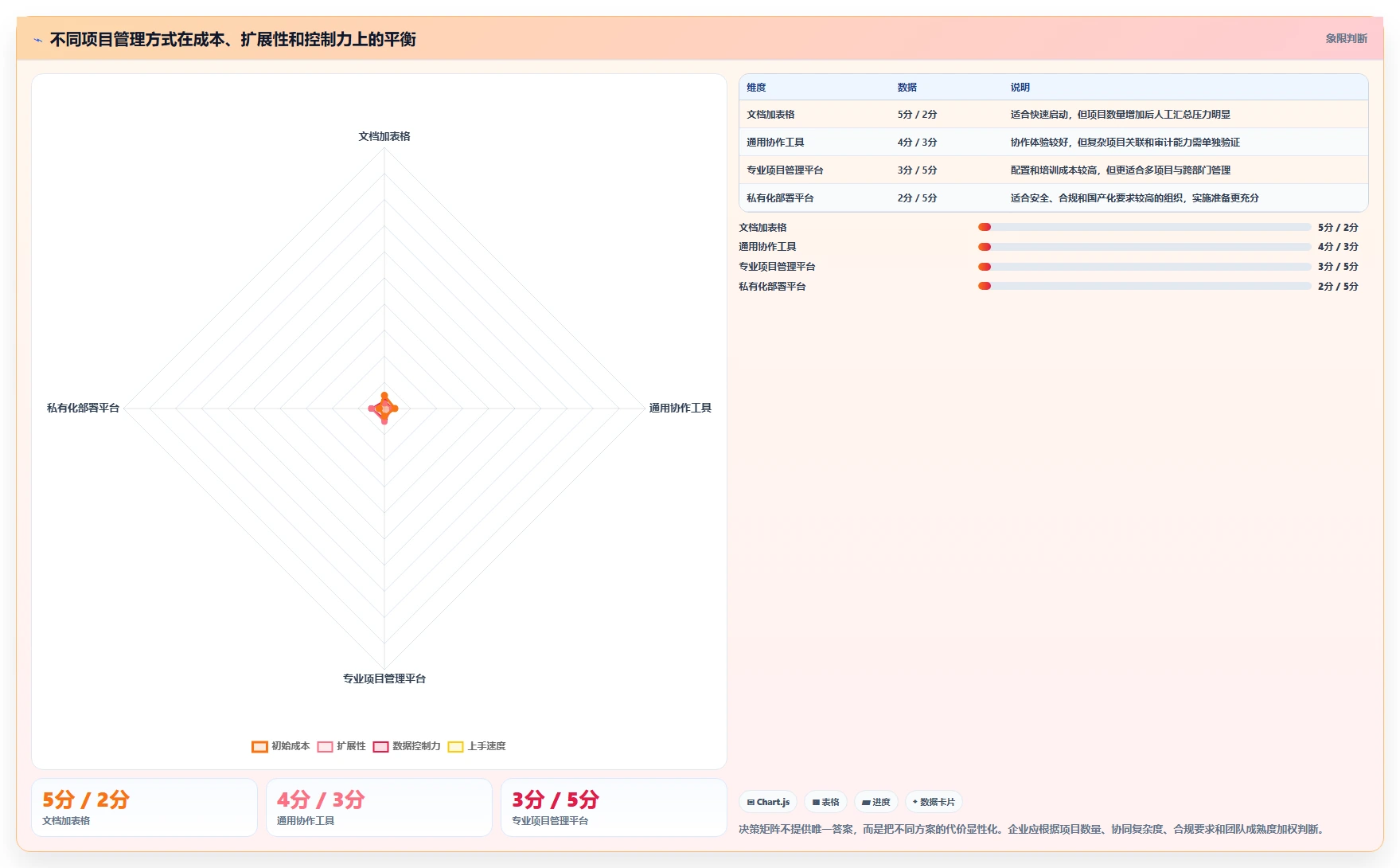
Task: Click the description starting 适合安全、合规
Action: coord(1135,198)
